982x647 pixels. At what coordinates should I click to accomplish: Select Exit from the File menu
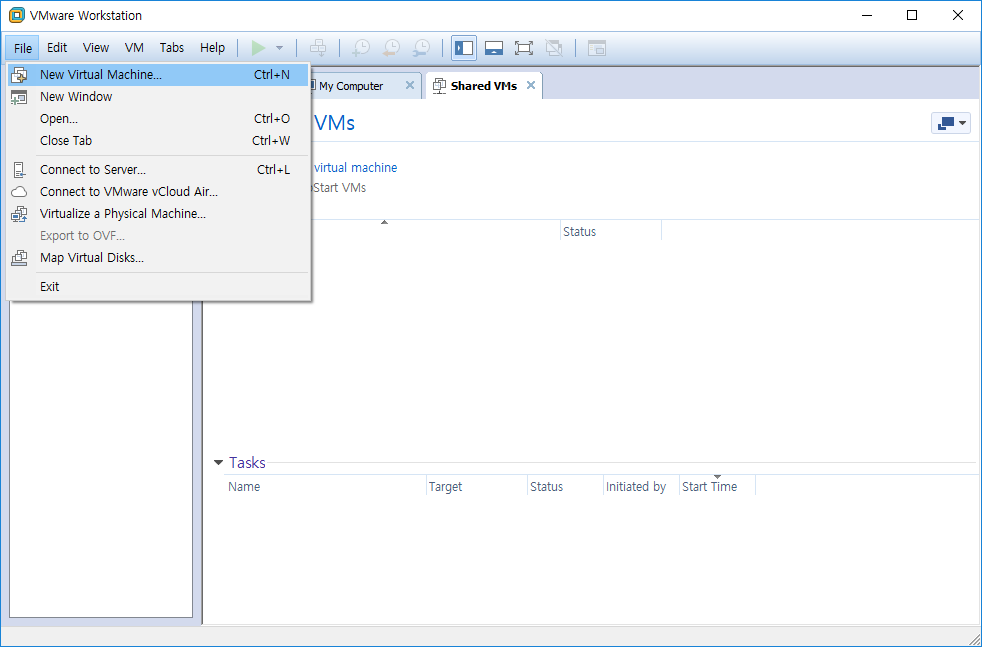pyautogui.click(x=158, y=286)
